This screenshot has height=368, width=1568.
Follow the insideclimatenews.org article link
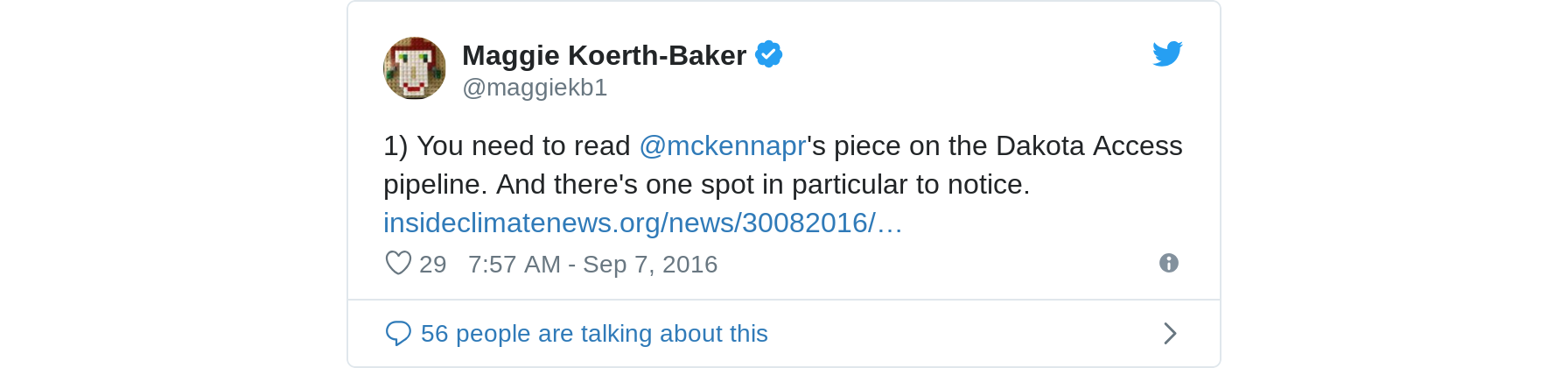pos(642,223)
